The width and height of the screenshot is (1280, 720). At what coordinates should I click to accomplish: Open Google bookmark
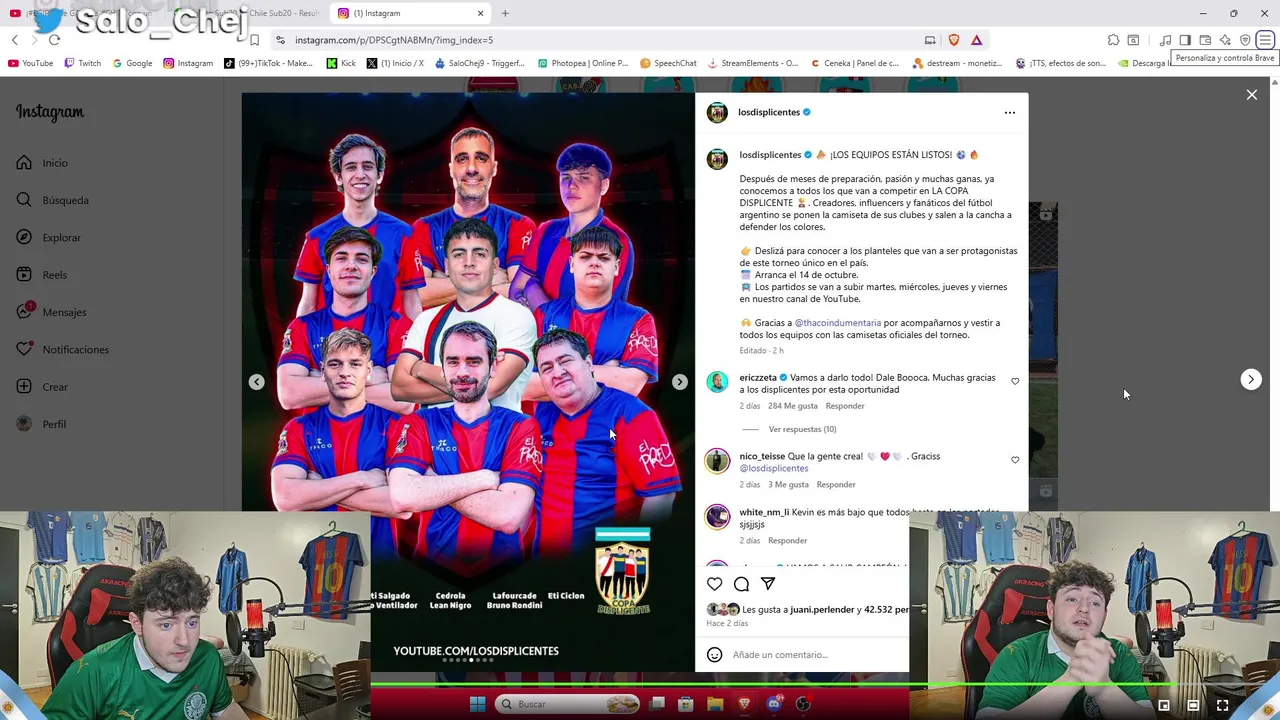click(133, 63)
